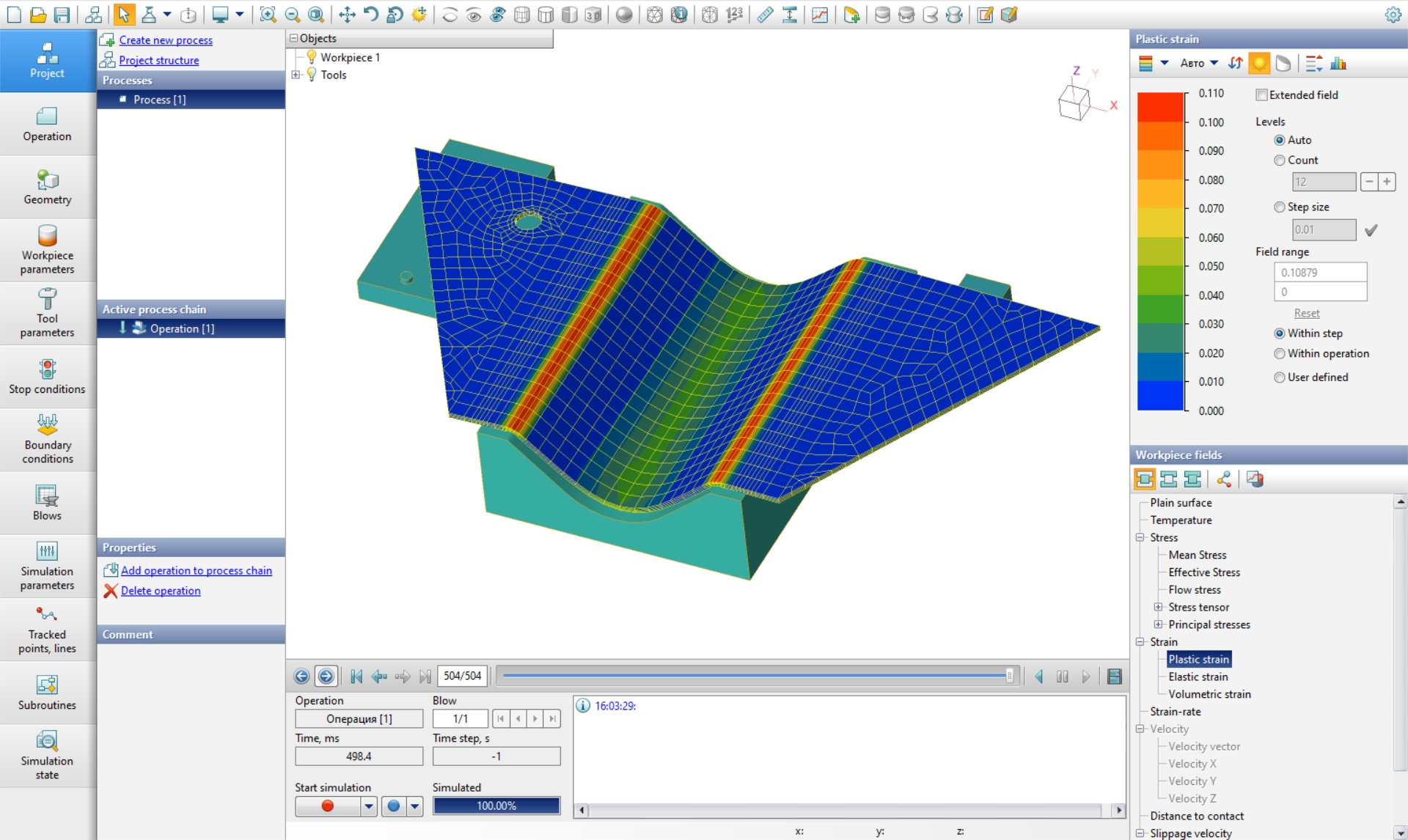Enable the Extended field checkbox
1408x840 pixels.
[1261, 95]
